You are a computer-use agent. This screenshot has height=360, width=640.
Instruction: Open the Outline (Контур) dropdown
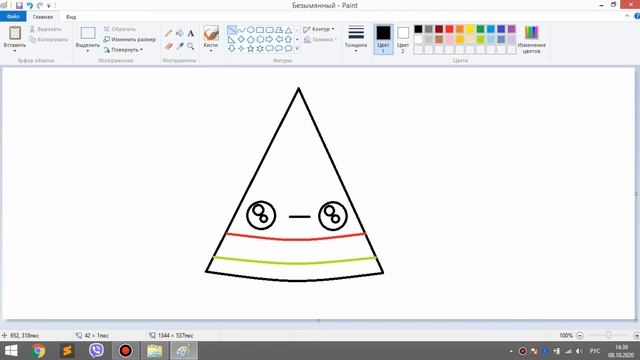(319, 29)
